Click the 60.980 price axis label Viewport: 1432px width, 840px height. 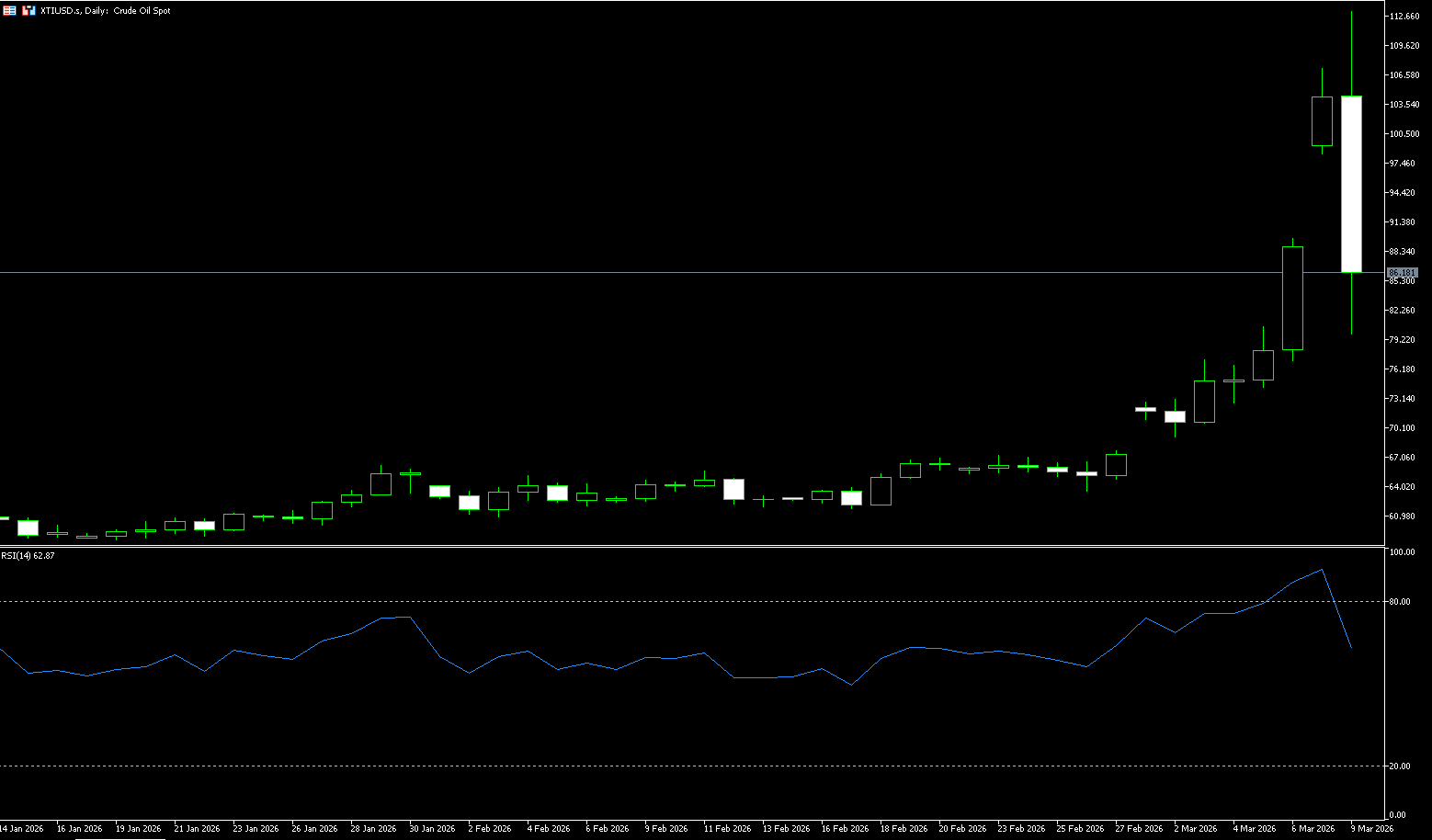1403,516
